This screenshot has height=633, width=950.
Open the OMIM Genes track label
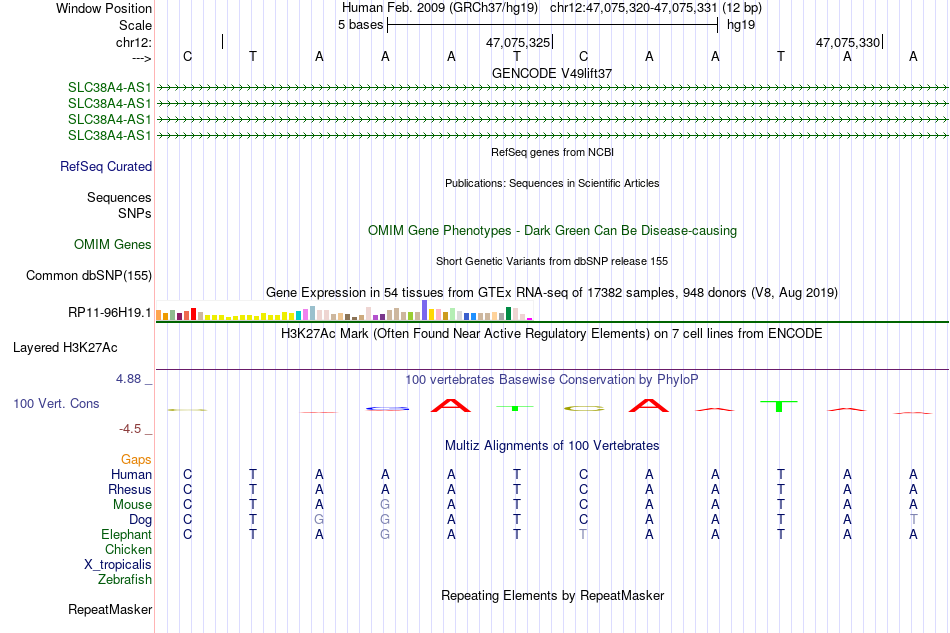pyautogui.click(x=113, y=245)
